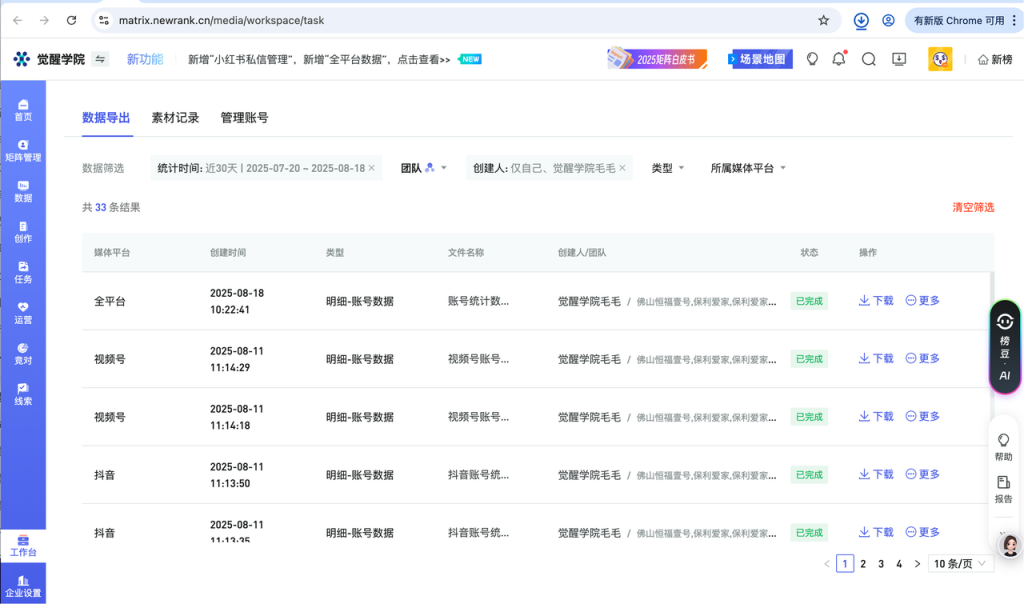This screenshot has height=604, width=1024.
Task: Click the 新功能 announcement link
Action: pyautogui.click(x=145, y=59)
